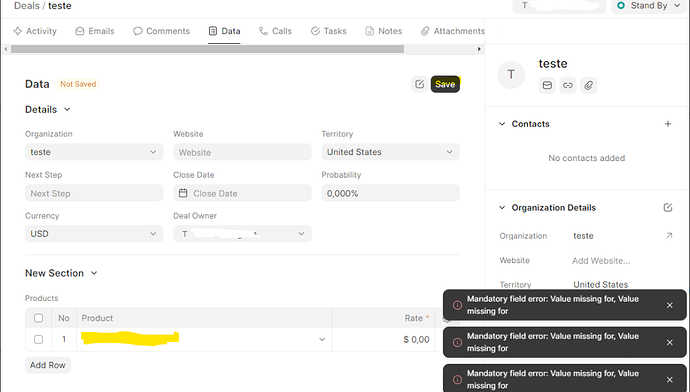Click the Rate column header

click(x=384, y=318)
